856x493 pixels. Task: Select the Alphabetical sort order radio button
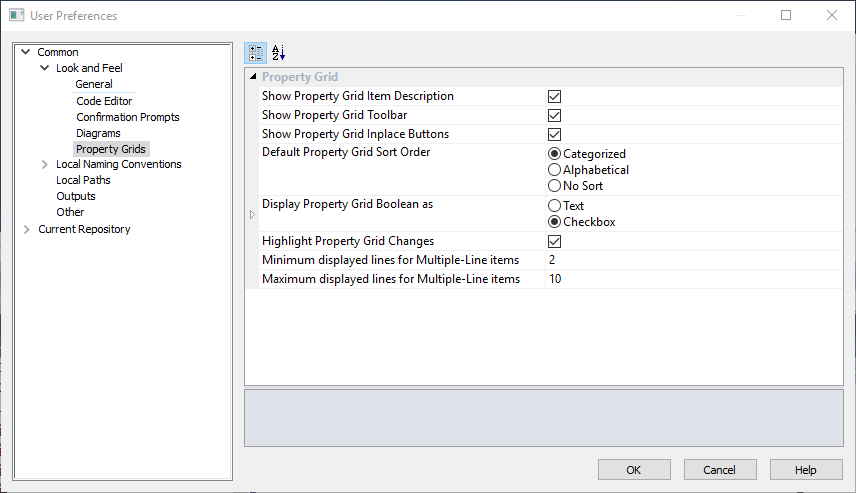(x=554, y=170)
